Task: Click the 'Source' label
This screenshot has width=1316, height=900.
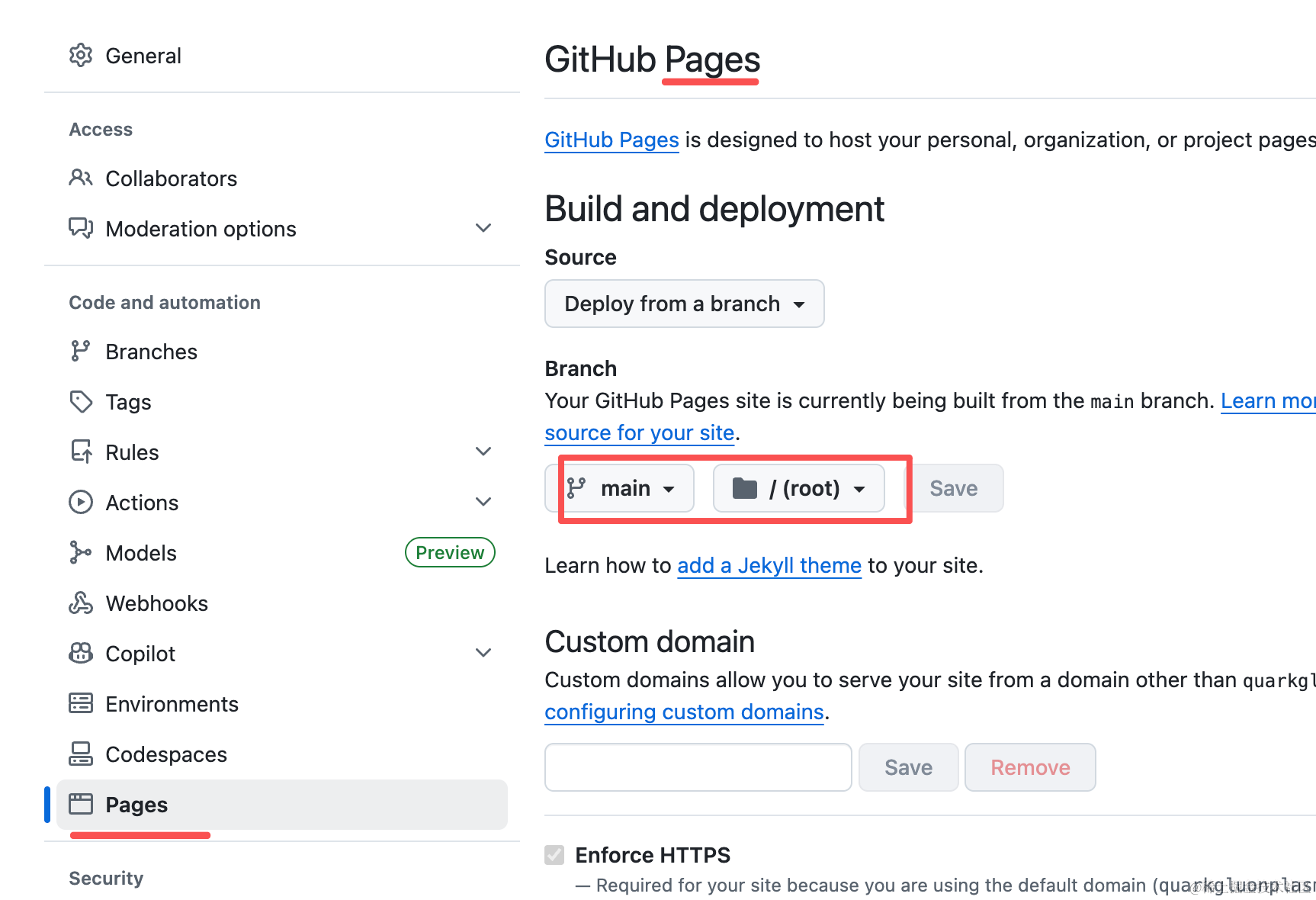Action: 580,257
